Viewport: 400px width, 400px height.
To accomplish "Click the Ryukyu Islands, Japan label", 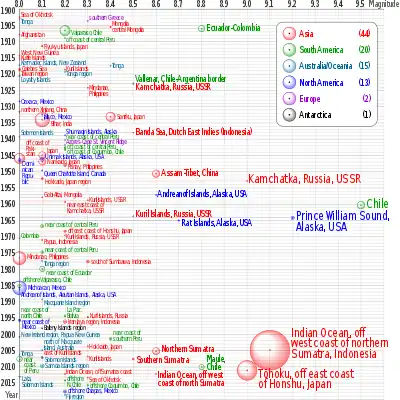I will [66, 47].
